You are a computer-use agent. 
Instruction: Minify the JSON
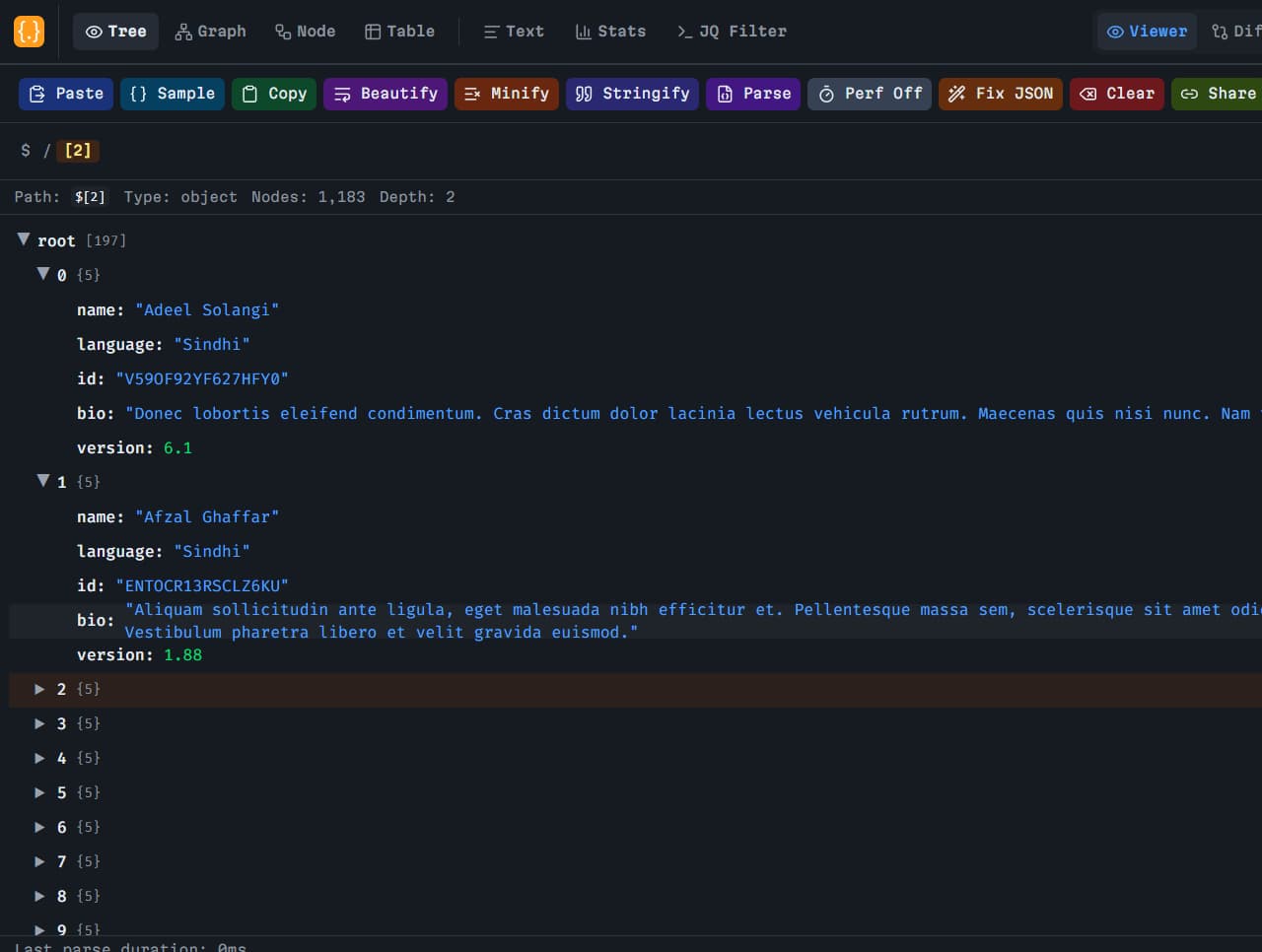pyautogui.click(x=507, y=94)
